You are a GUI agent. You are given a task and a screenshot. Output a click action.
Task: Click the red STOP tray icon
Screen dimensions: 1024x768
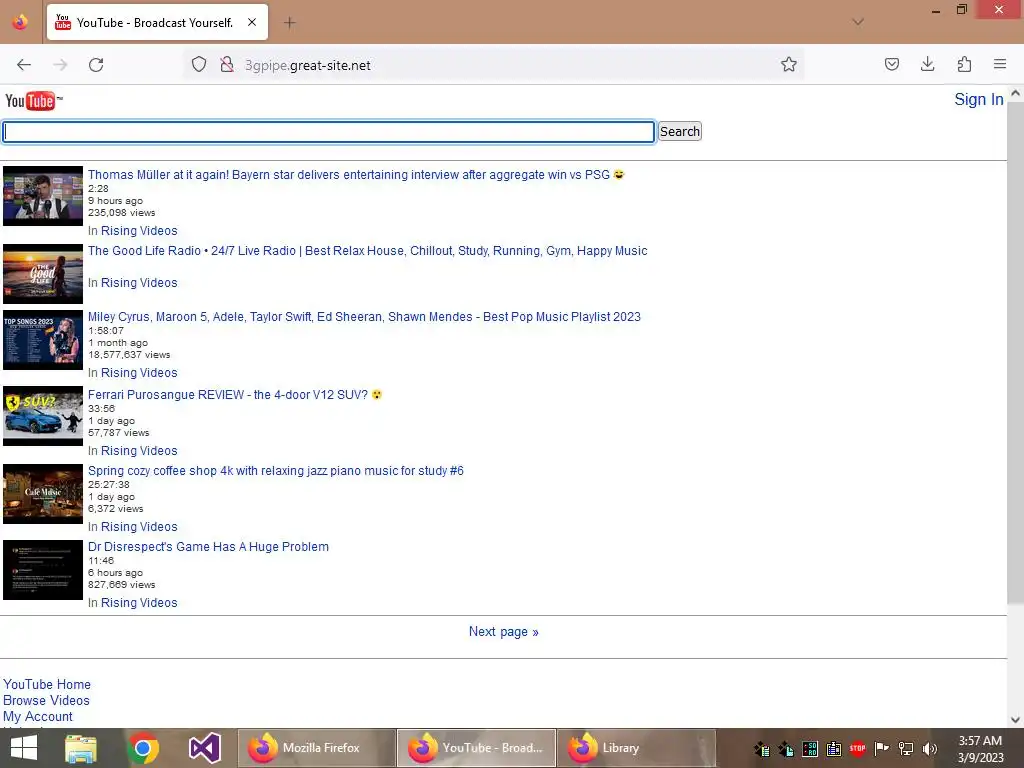857,748
